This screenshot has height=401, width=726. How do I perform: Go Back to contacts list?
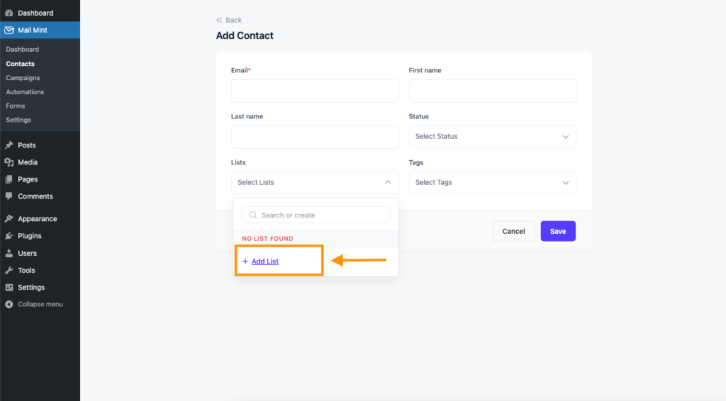point(229,20)
